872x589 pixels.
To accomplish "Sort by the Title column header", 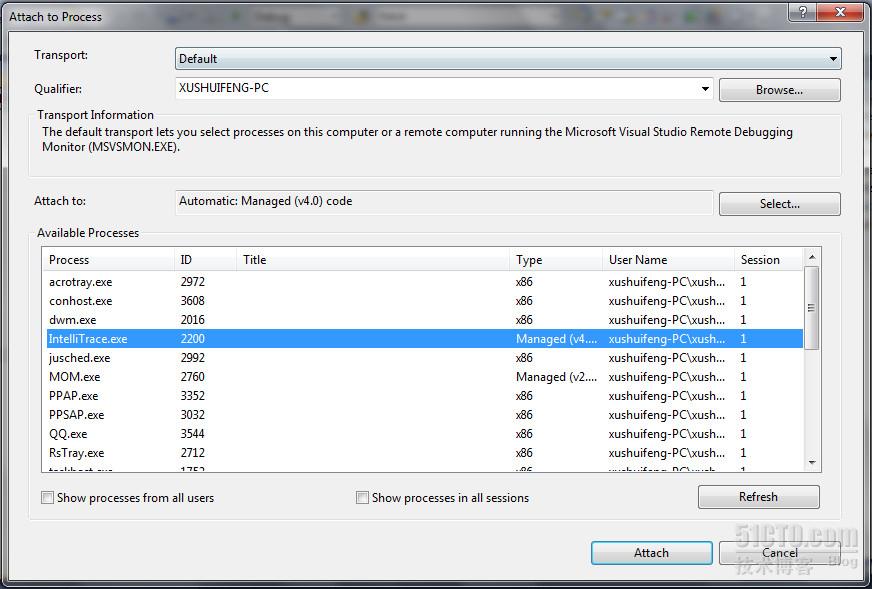I will [373, 260].
